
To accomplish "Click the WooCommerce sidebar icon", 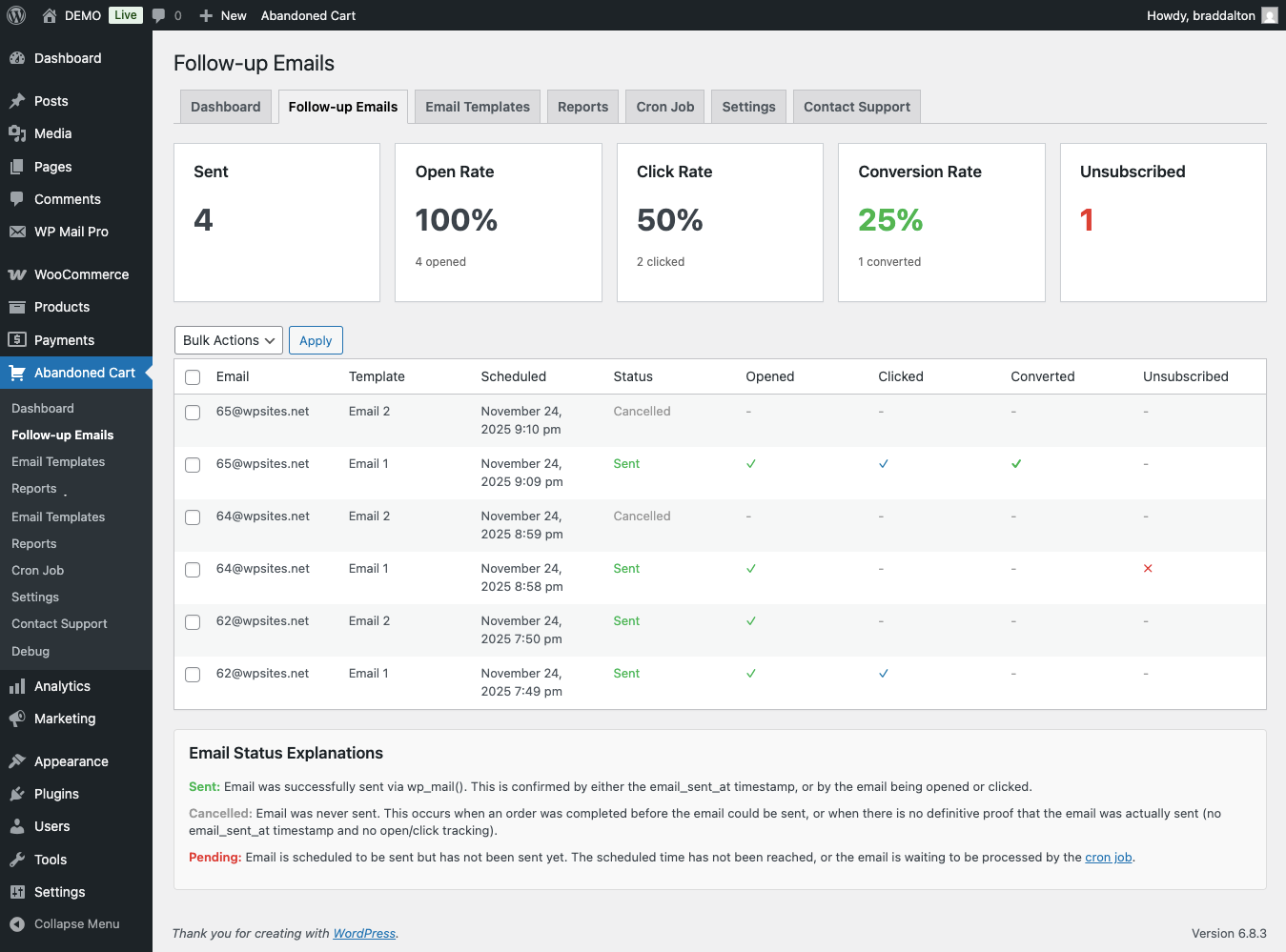I will pyautogui.click(x=17, y=274).
